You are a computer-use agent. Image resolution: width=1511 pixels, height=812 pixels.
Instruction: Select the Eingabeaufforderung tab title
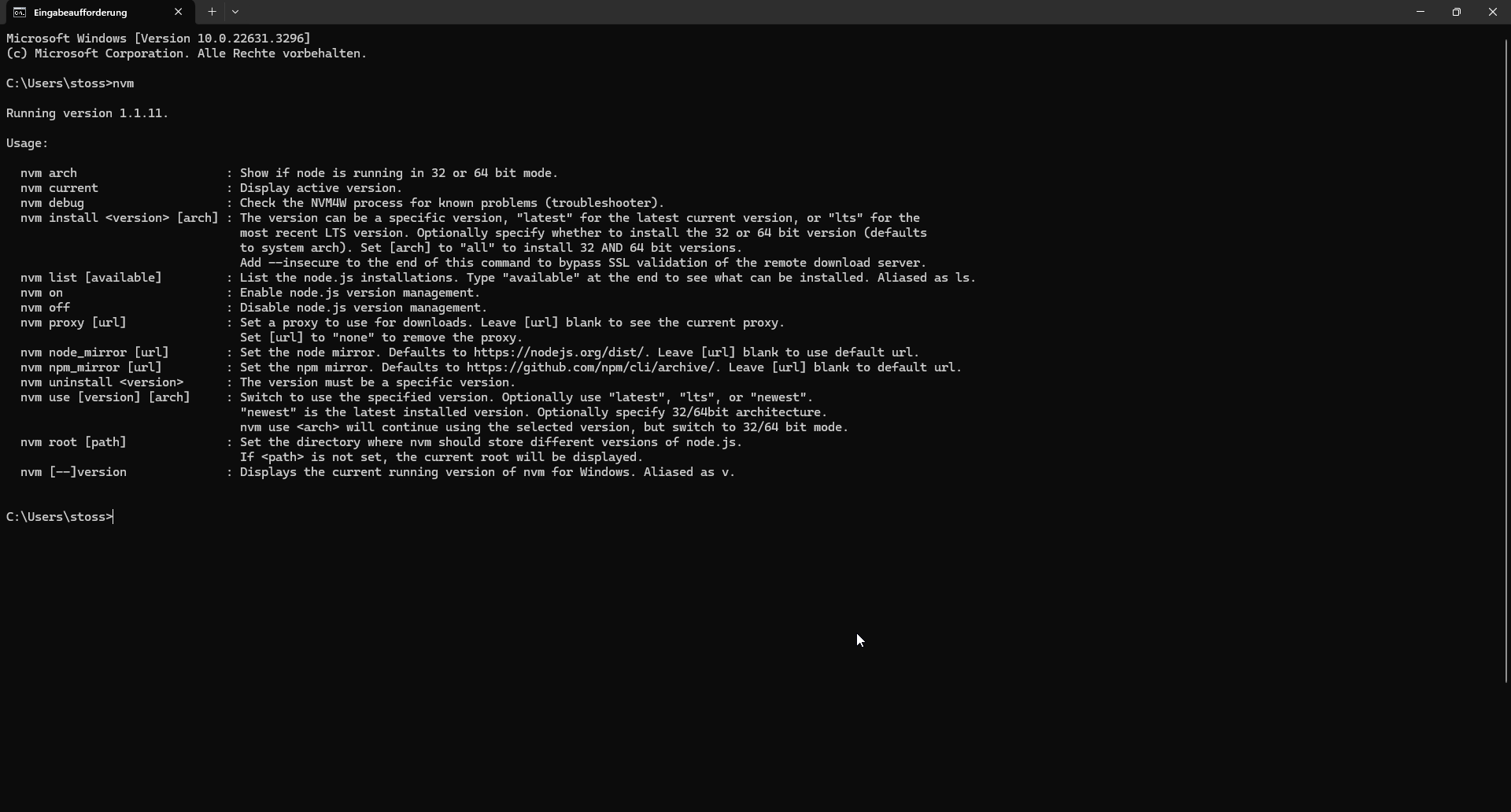pos(80,13)
